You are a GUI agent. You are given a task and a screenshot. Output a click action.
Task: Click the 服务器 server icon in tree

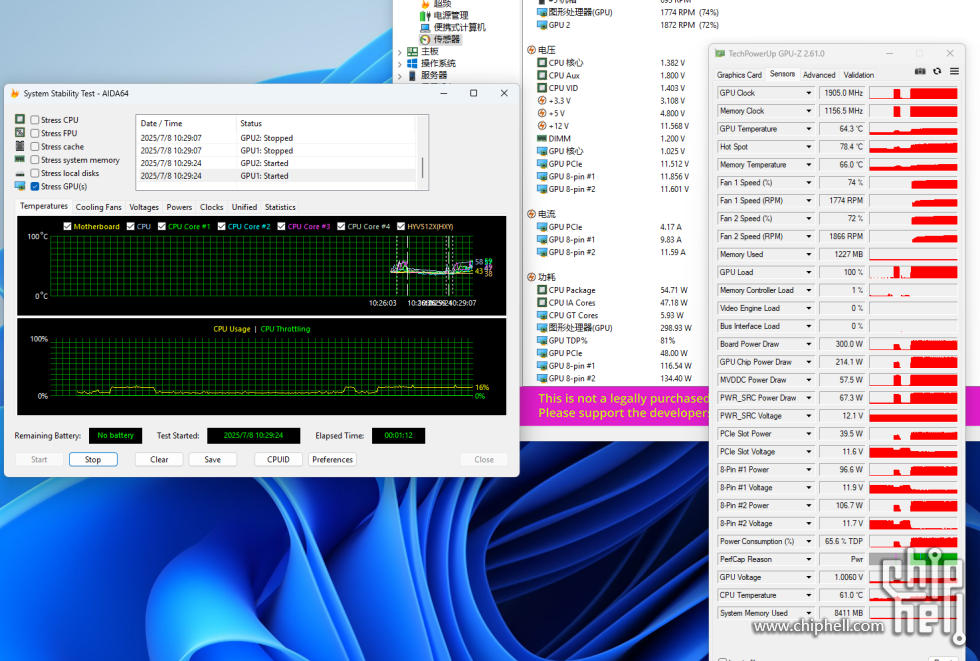click(412, 75)
